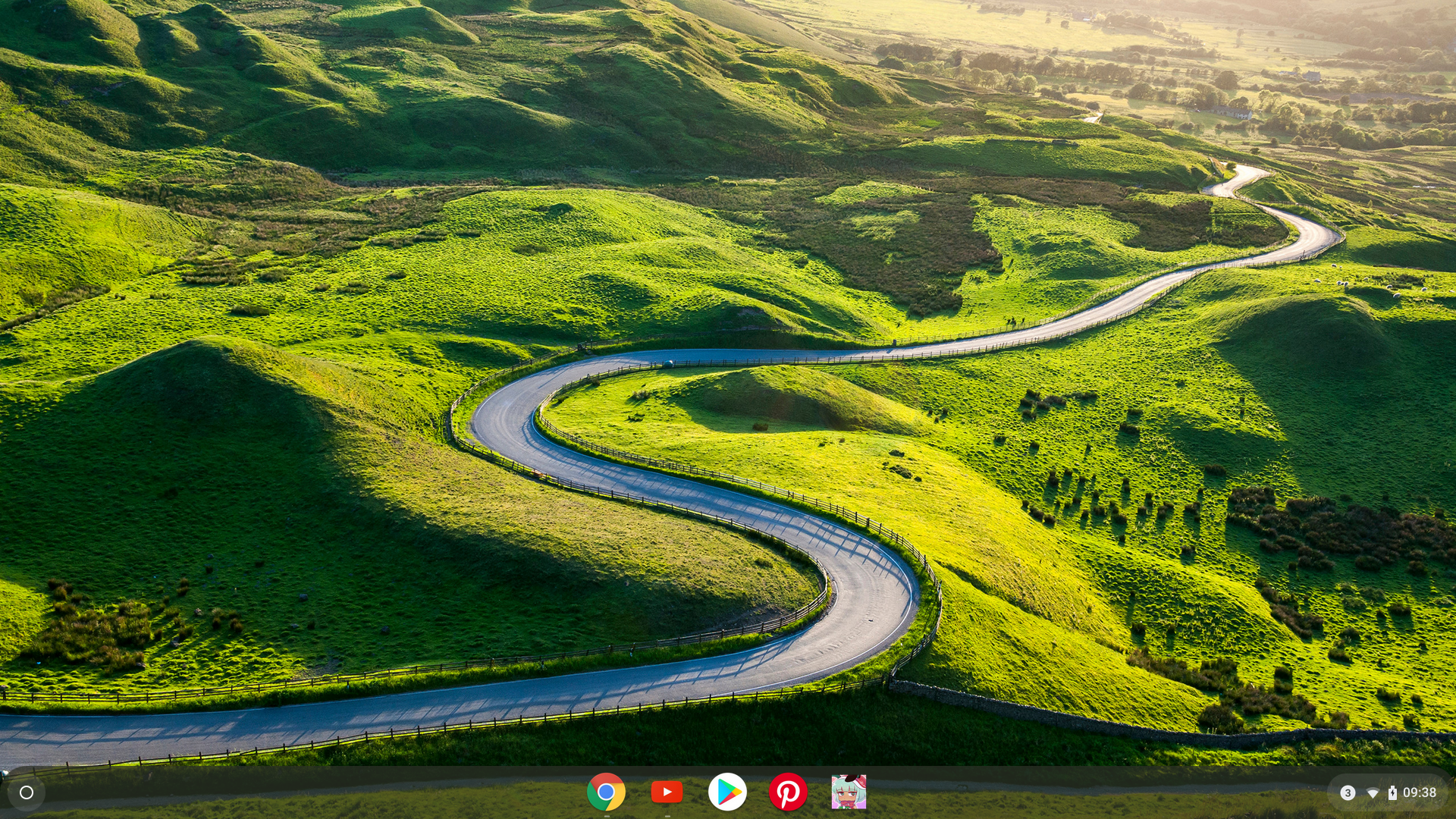This screenshot has height=819, width=1456.
Task: Click the Wi-Fi signal status icon
Action: (x=1373, y=793)
